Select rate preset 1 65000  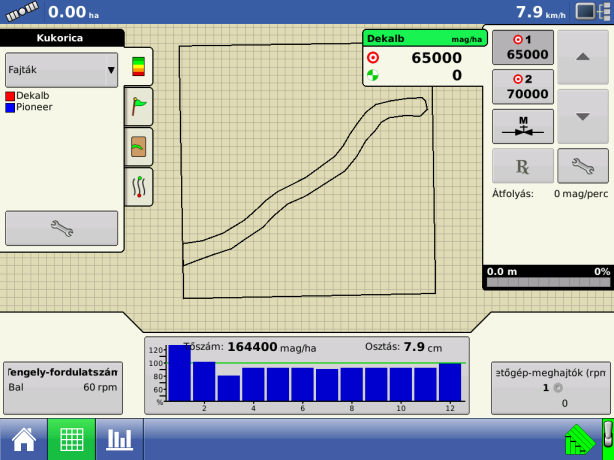click(523, 47)
